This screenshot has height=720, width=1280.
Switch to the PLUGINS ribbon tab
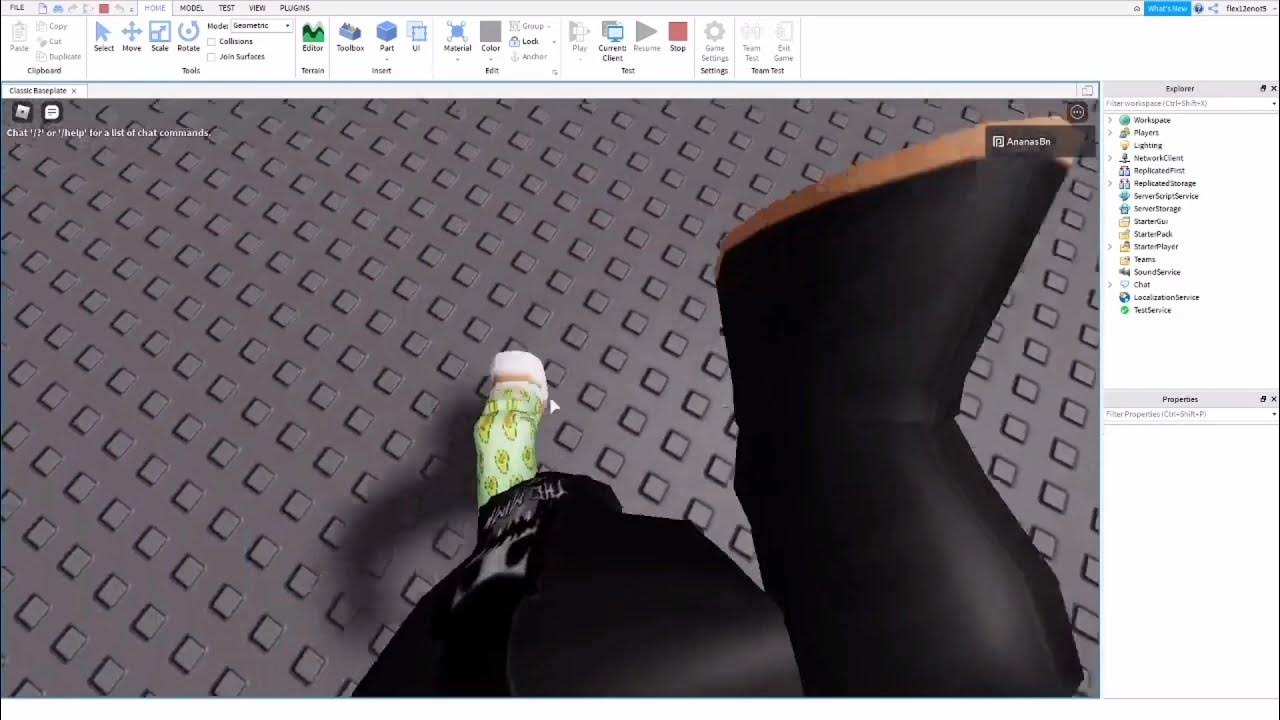point(294,8)
